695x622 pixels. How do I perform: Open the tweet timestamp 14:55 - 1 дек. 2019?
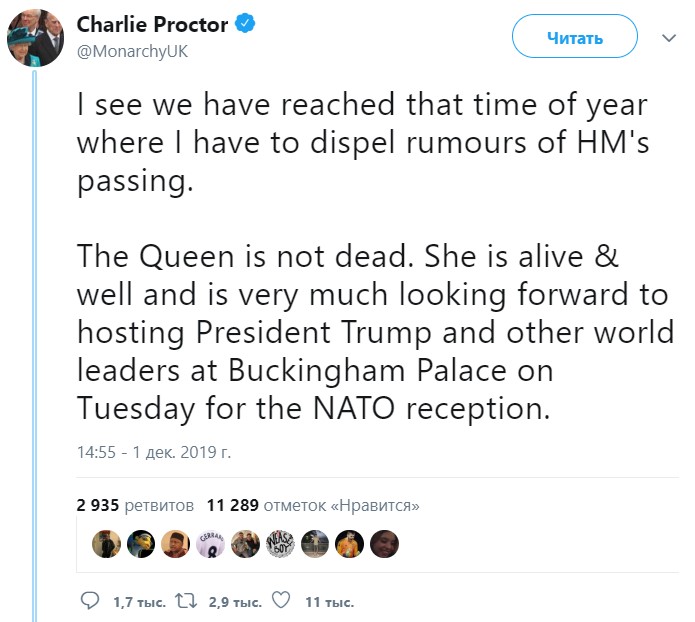[153, 452]
